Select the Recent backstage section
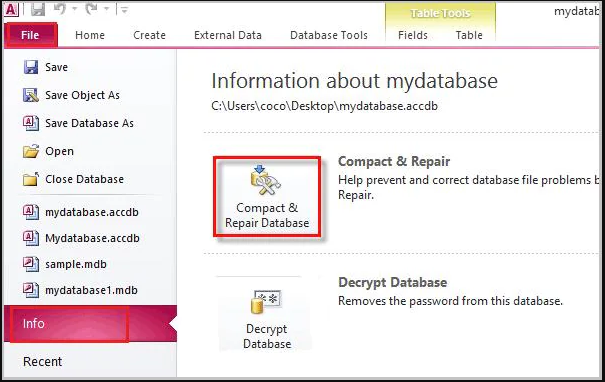The width and height of the screenshot is (605, 382). point(42,362)
